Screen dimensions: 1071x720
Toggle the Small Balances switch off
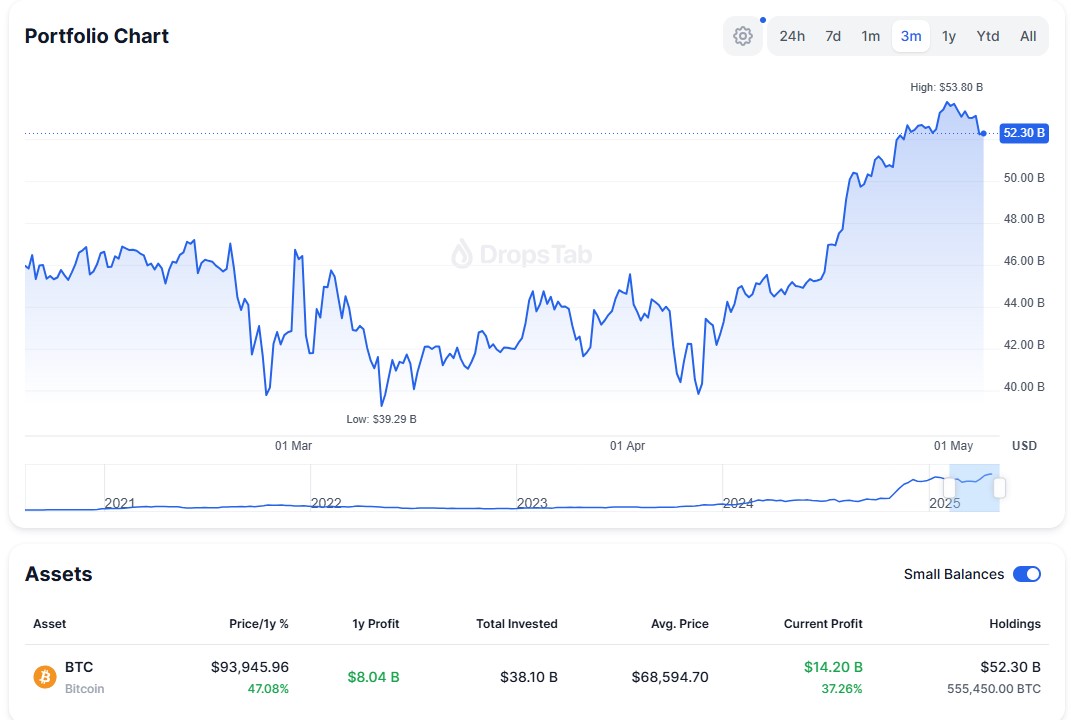pos(1026,574)
